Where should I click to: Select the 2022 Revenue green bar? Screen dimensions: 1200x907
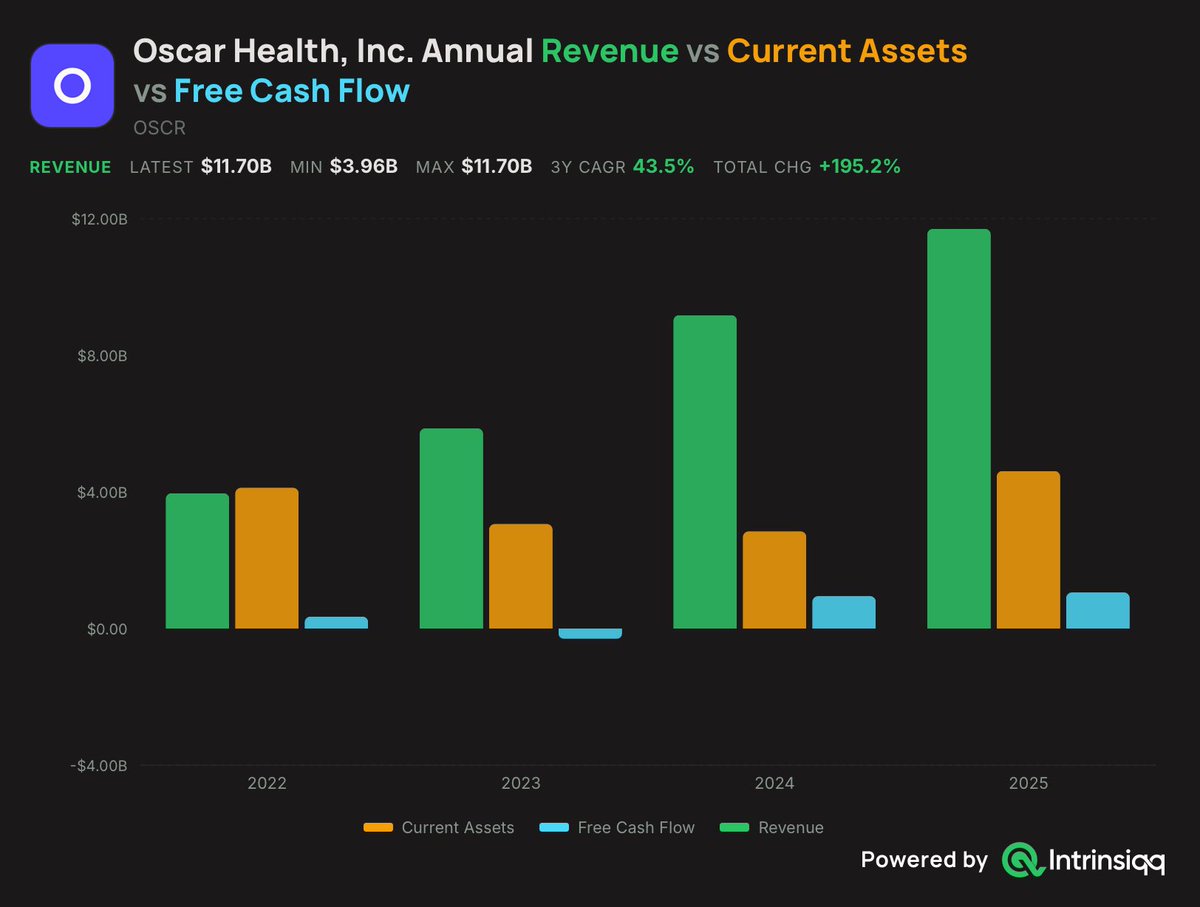click(x=197, y=561)
